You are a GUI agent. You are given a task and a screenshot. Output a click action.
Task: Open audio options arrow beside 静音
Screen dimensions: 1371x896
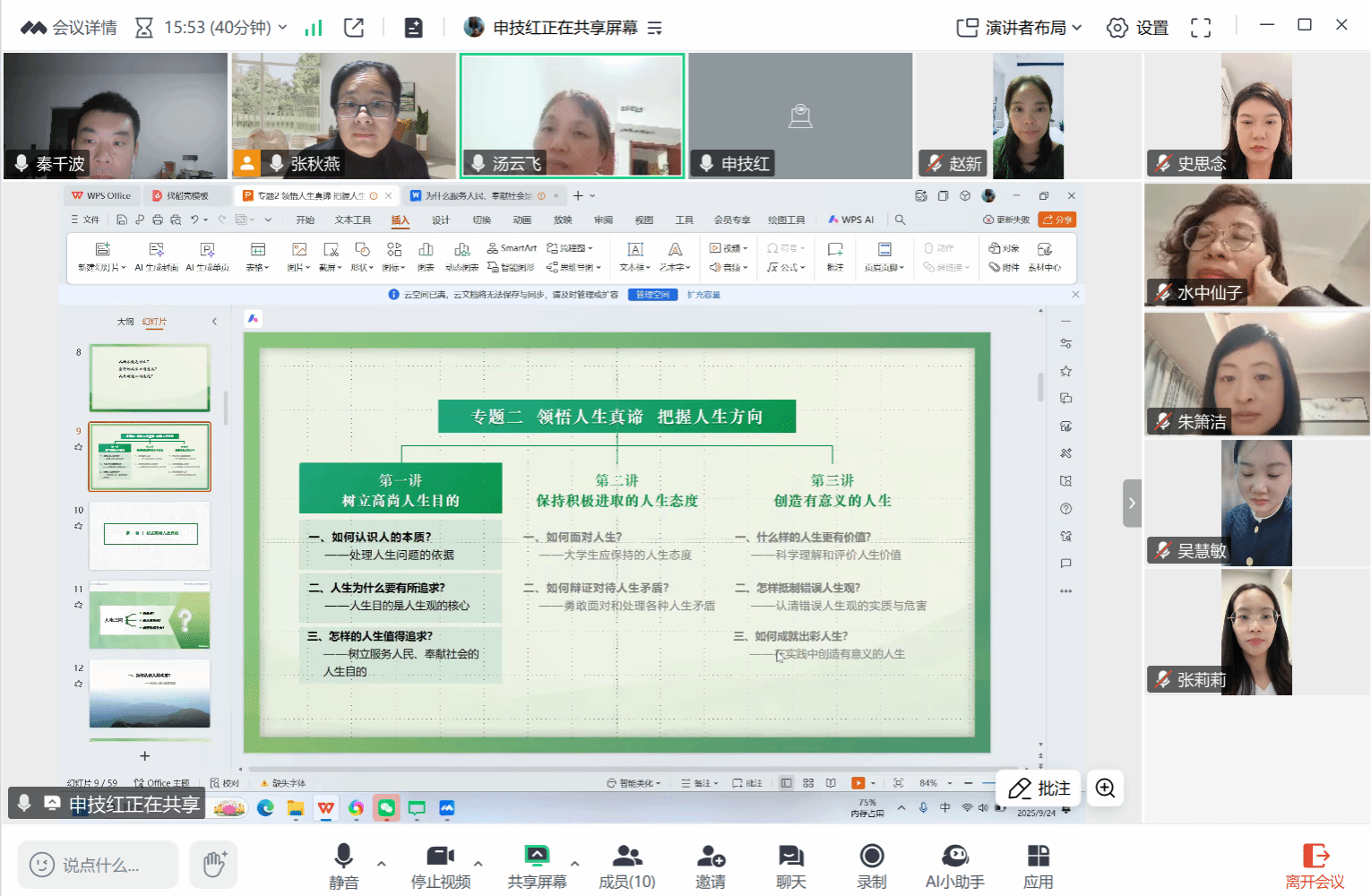point(382,864)
